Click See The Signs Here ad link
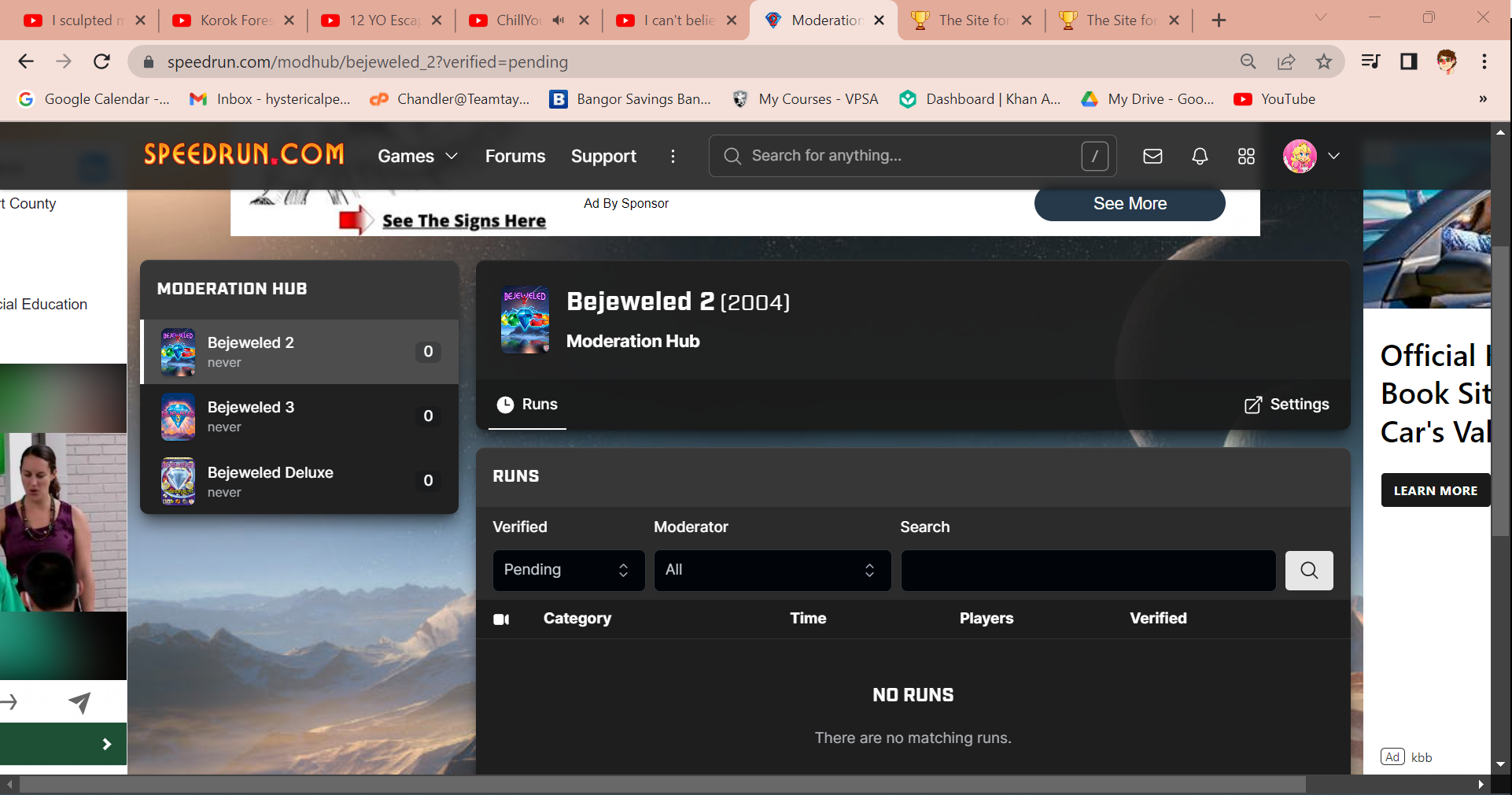 point(464,221)
